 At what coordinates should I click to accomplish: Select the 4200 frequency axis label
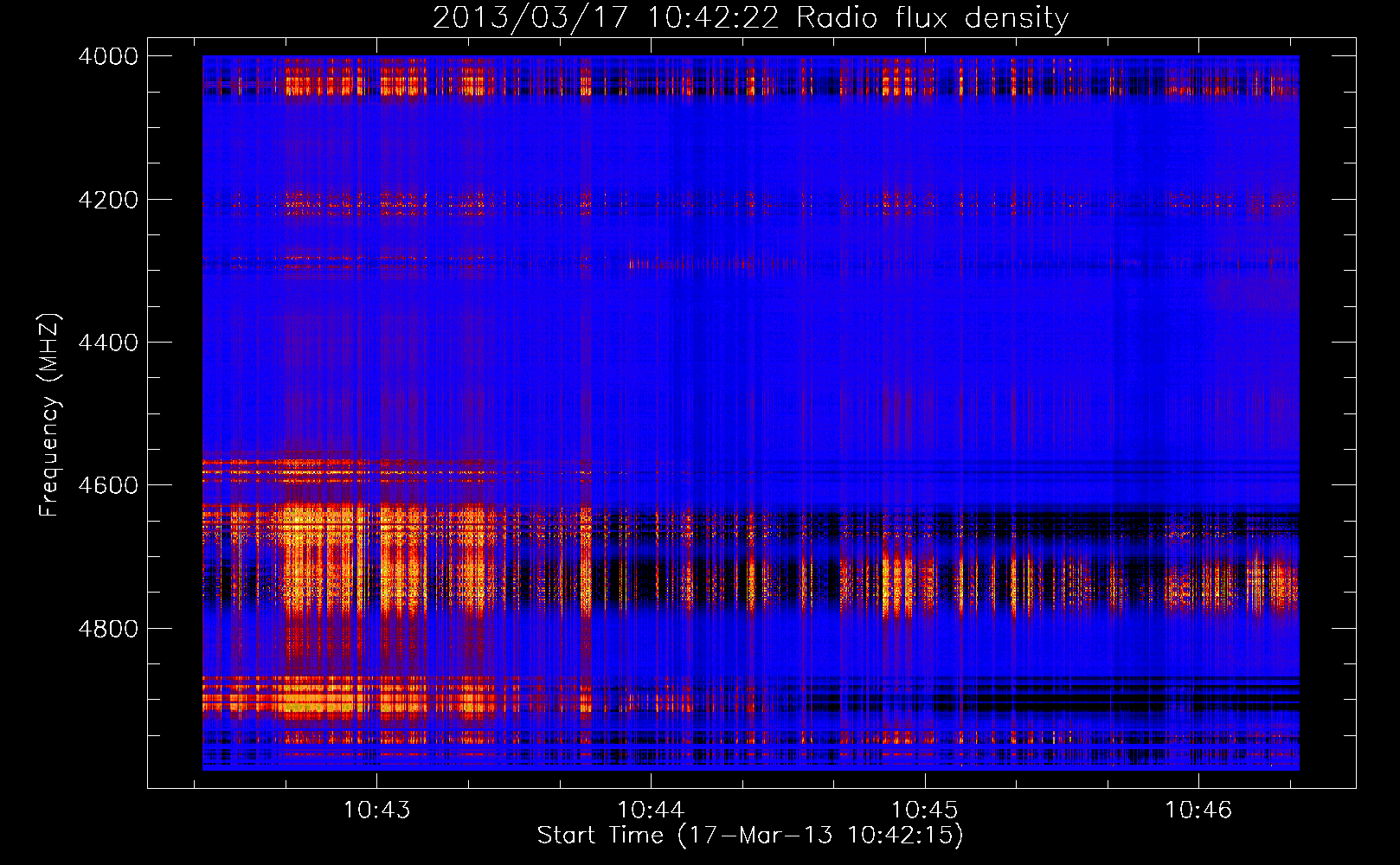pyautogui.click(x=108, y=200)
